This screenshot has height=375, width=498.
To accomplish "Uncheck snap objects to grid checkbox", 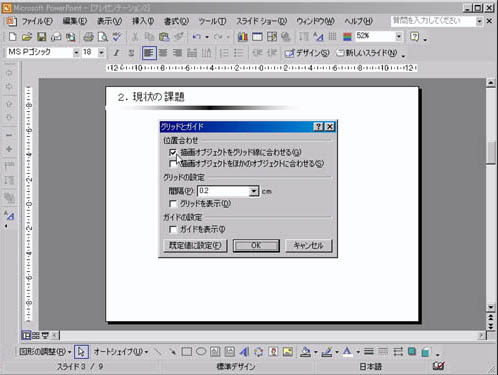I will click(x=173, y=153).
